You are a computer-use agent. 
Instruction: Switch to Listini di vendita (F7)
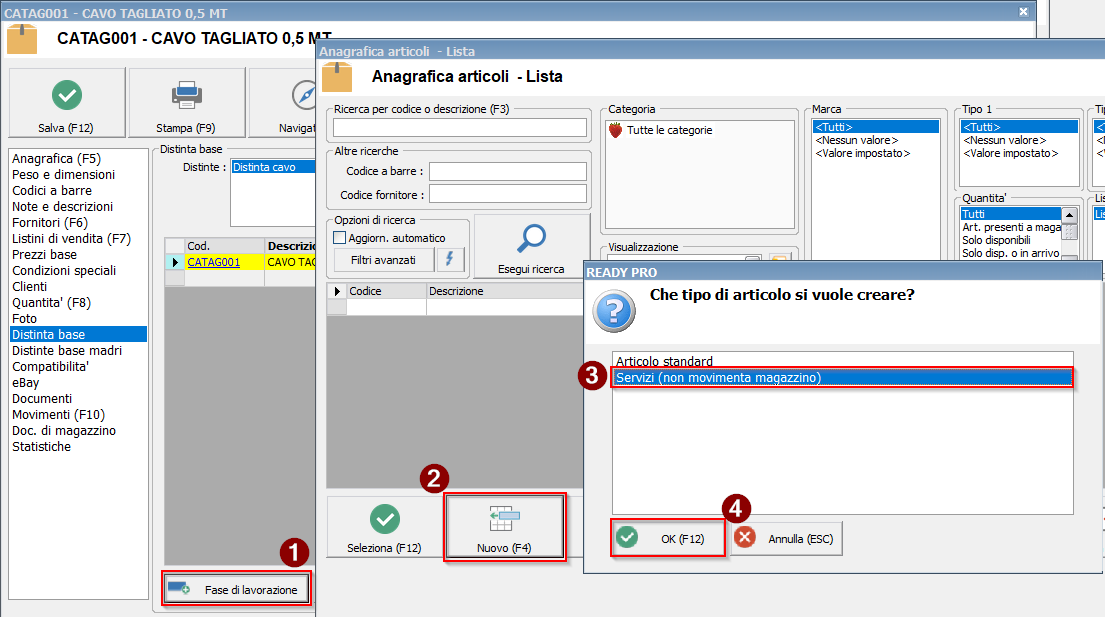click(71, 239)
